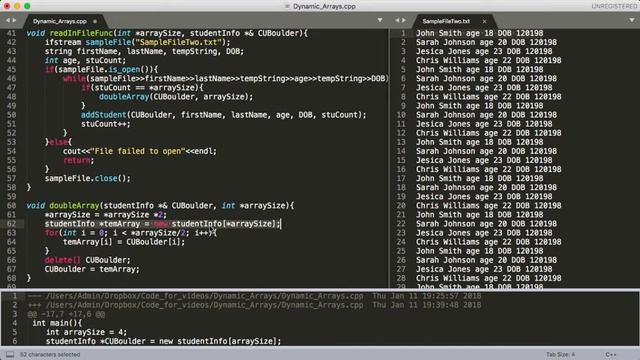Click the @@ -17,7 +17,6 @@ hunk header
The height and width of the screenshot is (360, 640).
[x=66, y=314]
